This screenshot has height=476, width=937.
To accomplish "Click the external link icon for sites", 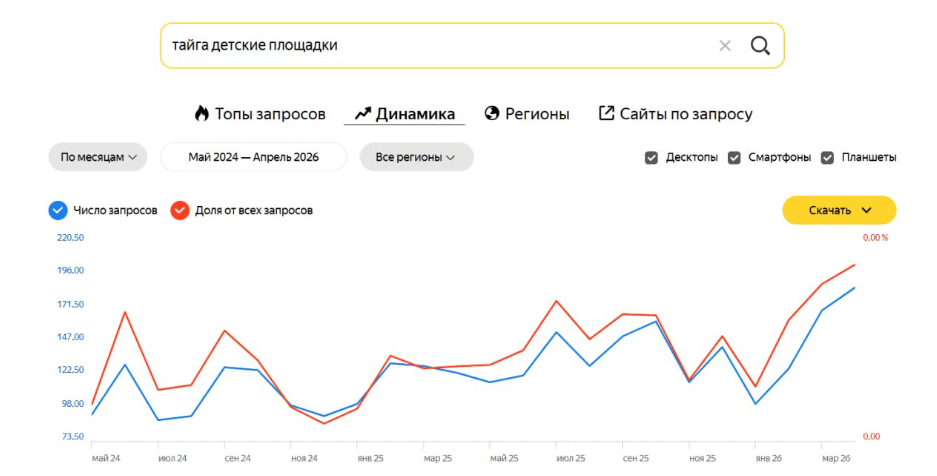I will tap(606, 113).
